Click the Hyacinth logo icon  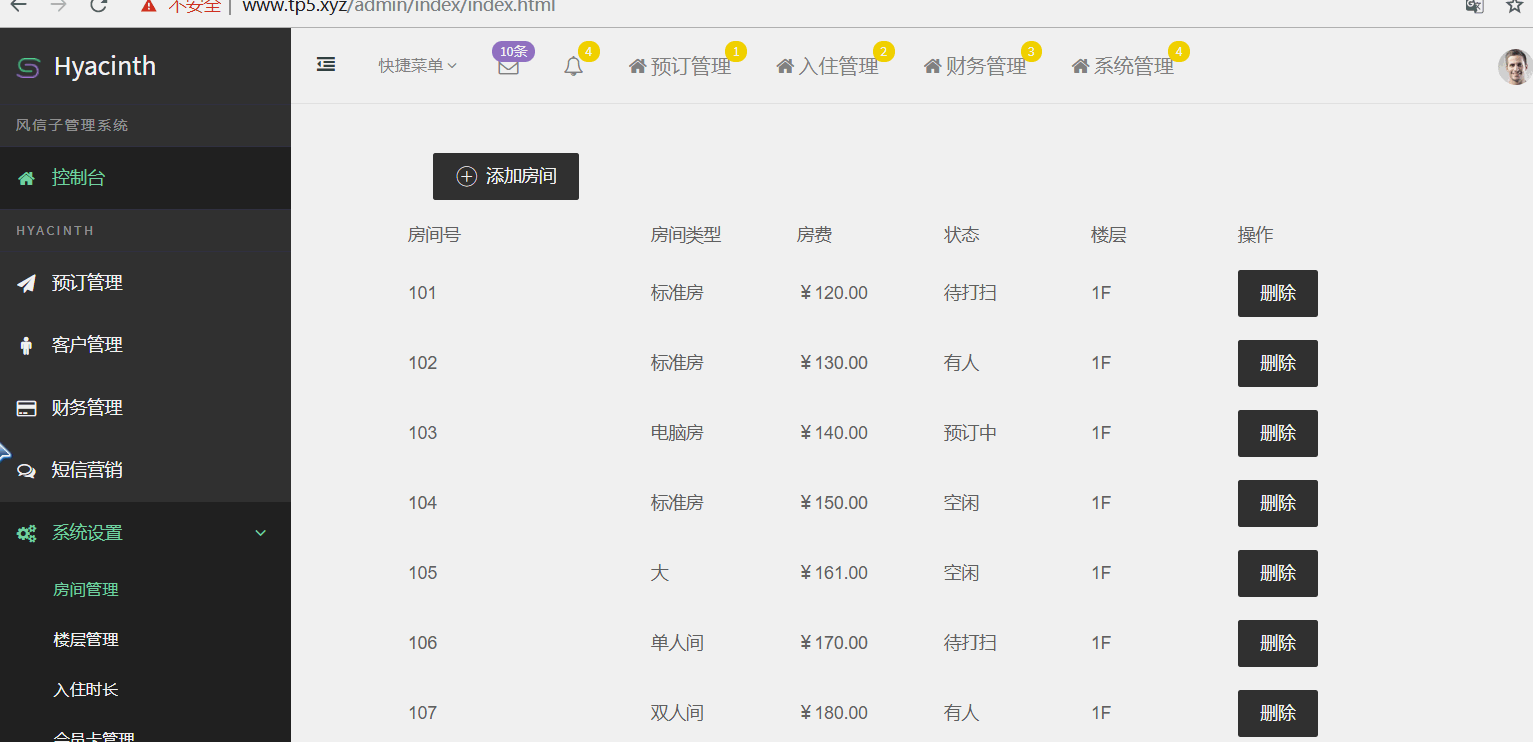click(29, 67)
